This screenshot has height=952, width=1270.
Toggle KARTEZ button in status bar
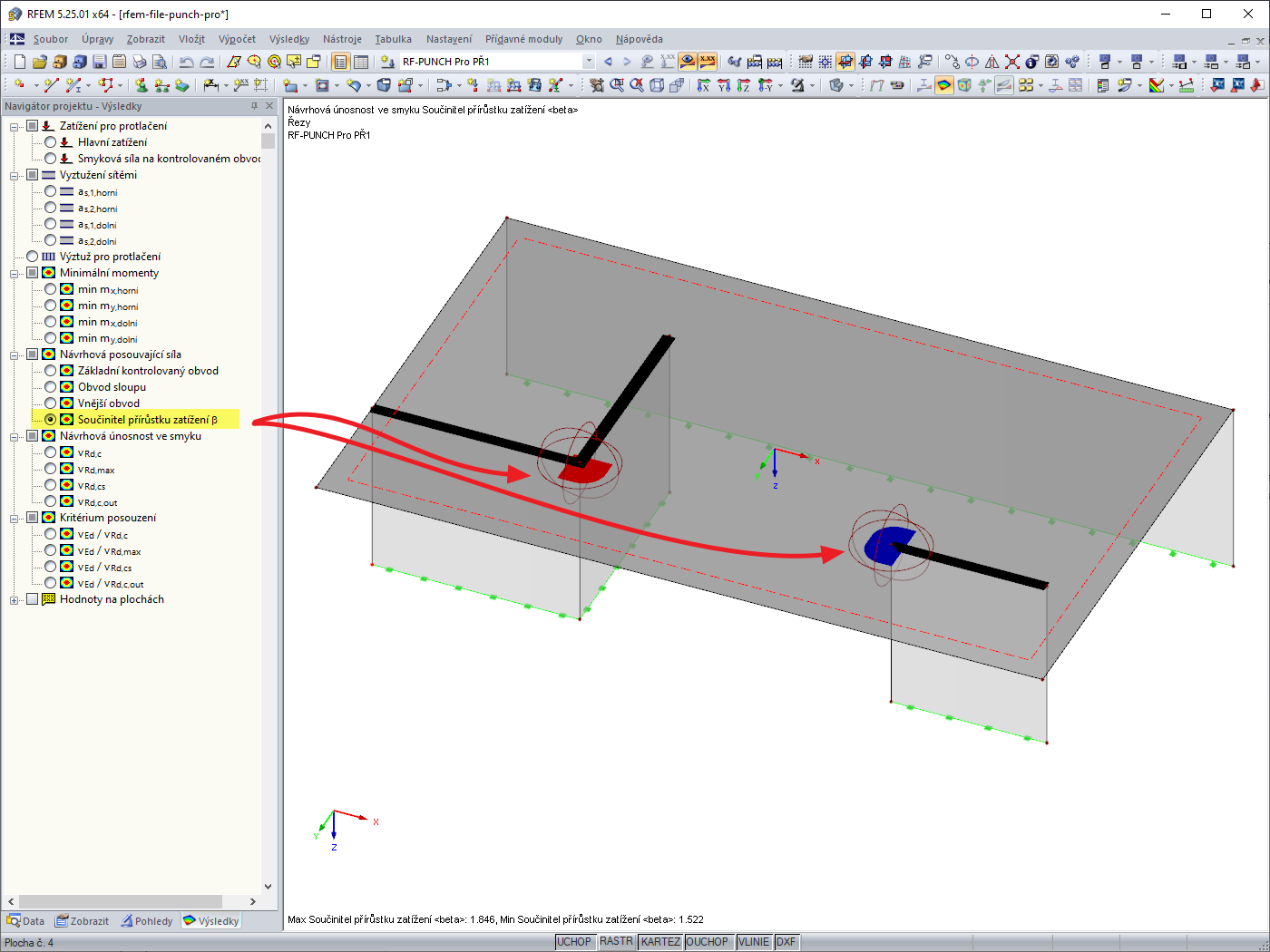(x=660, y=942)
